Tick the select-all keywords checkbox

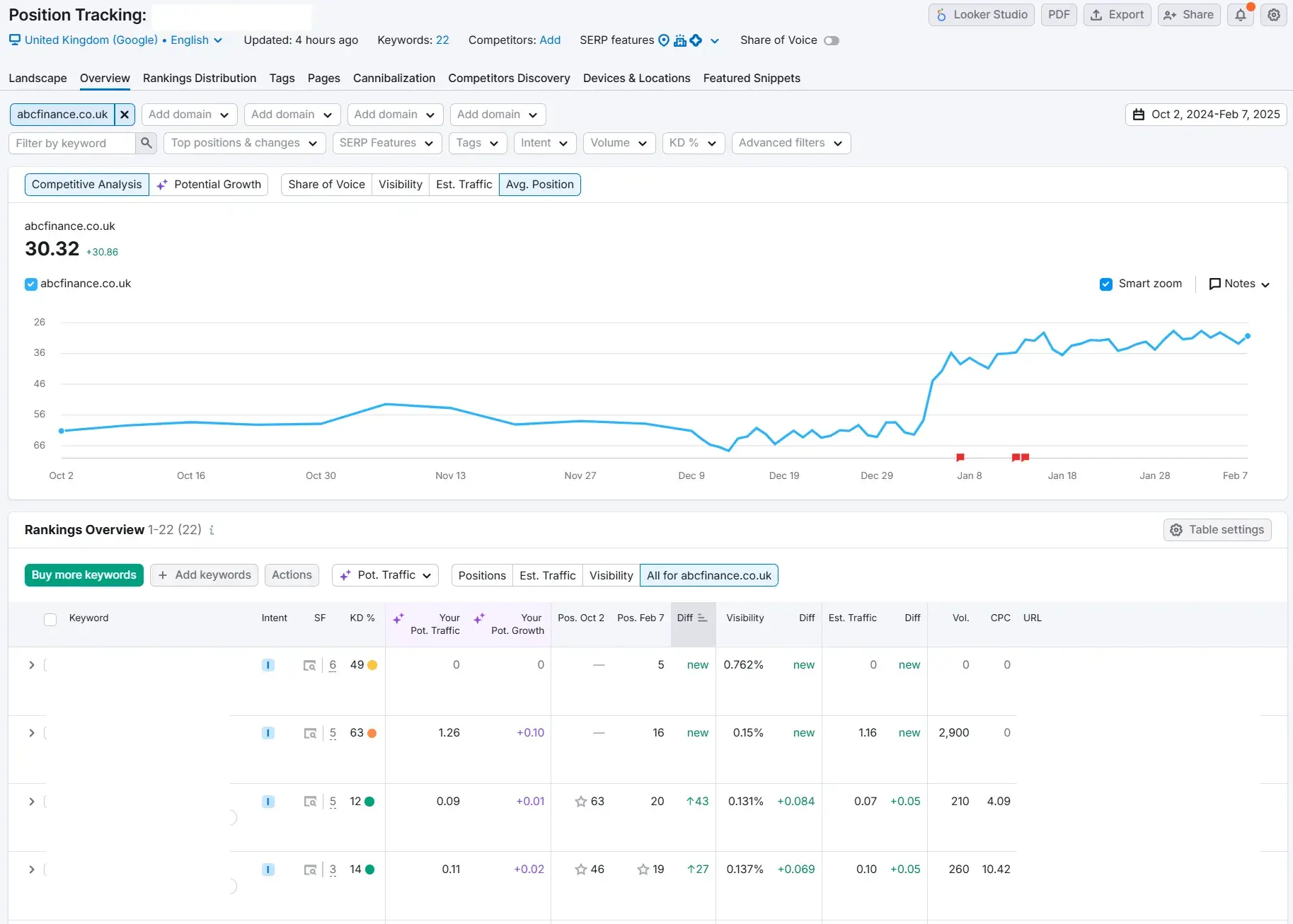pos(50,619)
